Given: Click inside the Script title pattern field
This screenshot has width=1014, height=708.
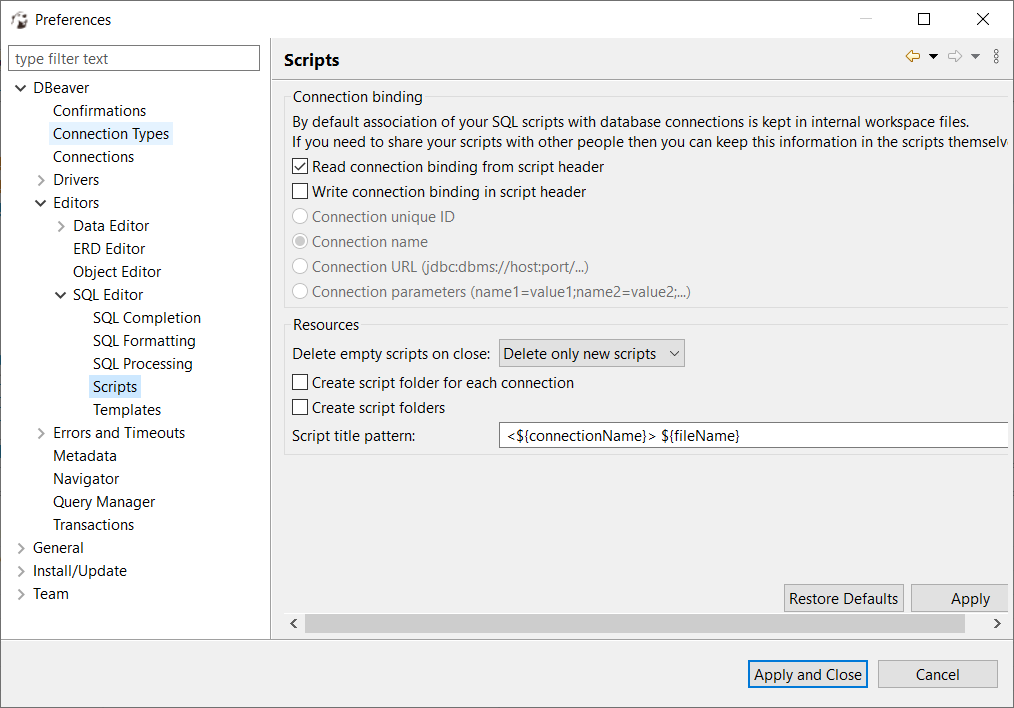Looking at the screenshot, I should click(700, 434).
